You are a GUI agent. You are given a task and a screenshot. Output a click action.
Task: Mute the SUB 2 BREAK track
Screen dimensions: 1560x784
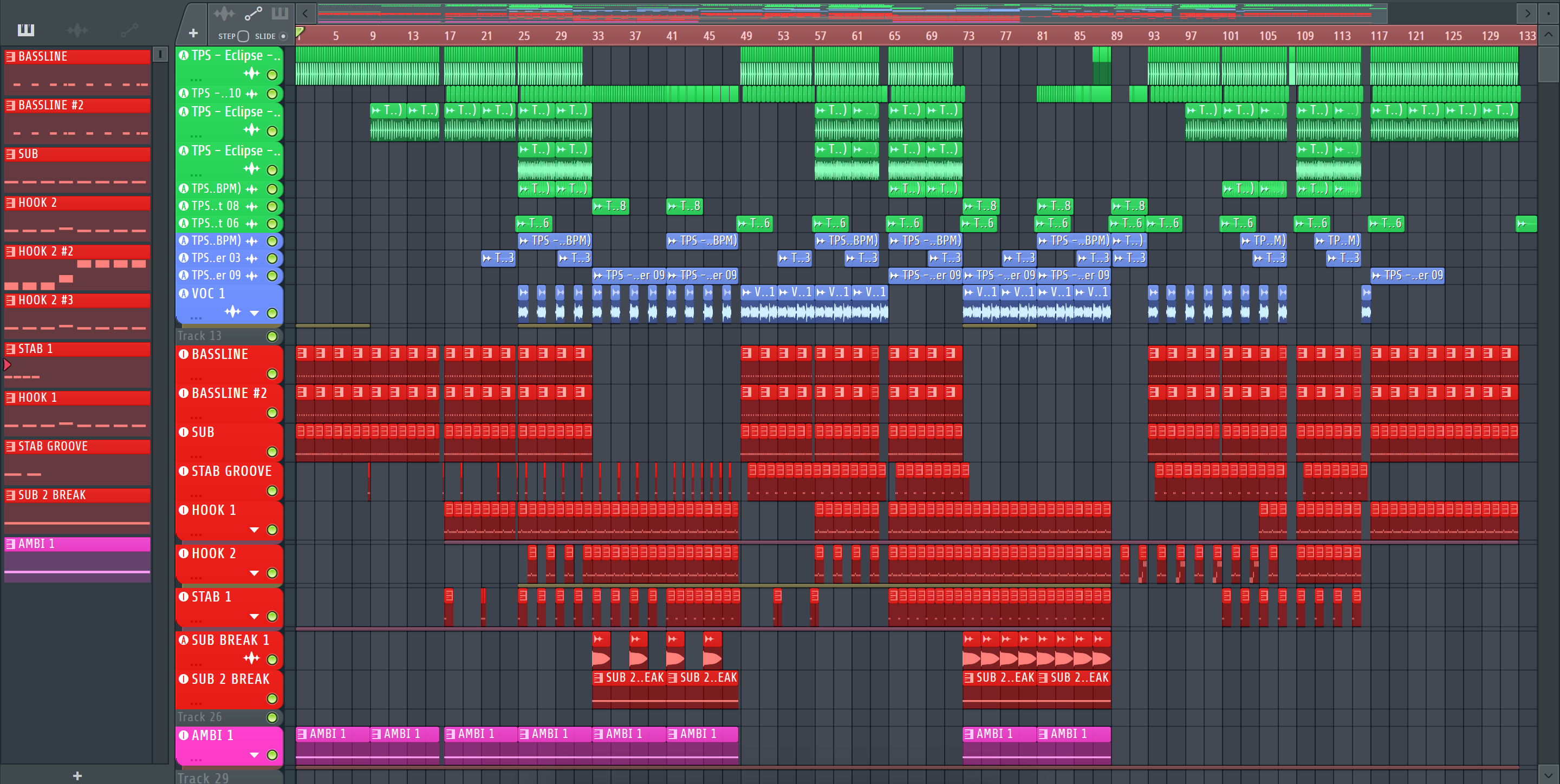(x=272, y=698)
